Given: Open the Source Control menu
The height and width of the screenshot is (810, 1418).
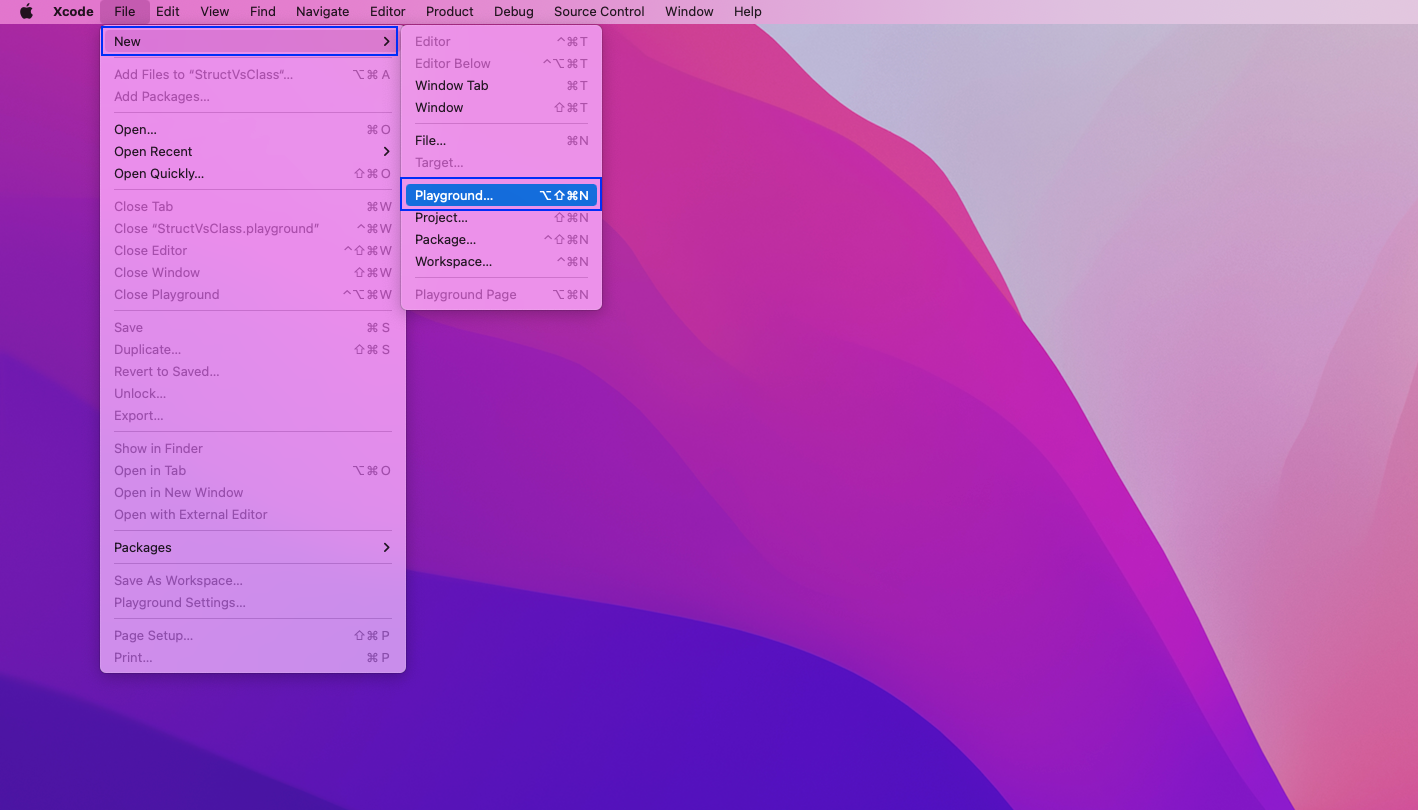Looking at the screenshot, I should (599, 12).
